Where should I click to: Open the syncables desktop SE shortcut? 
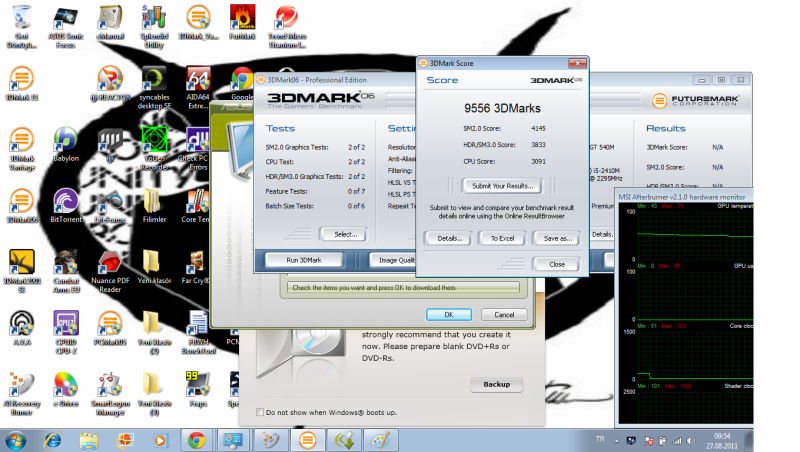click(154, 87)
